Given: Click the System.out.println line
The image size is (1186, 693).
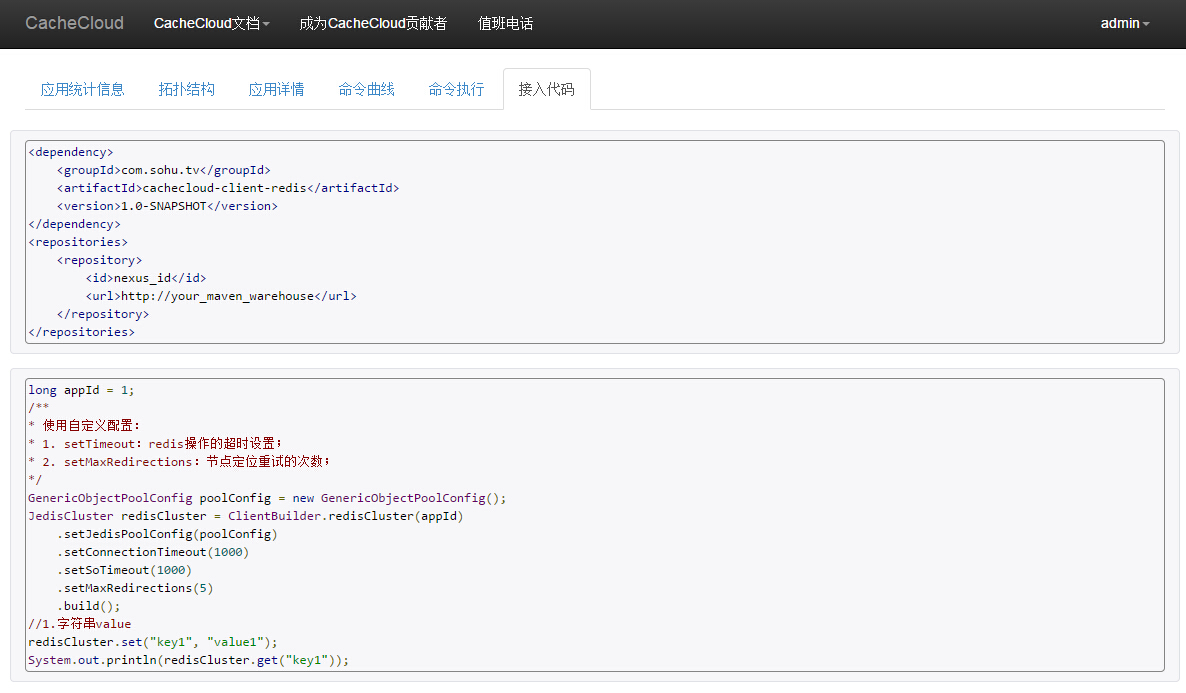Looking at the screenshot, I should pyautogui.click(x=188, y=660).
